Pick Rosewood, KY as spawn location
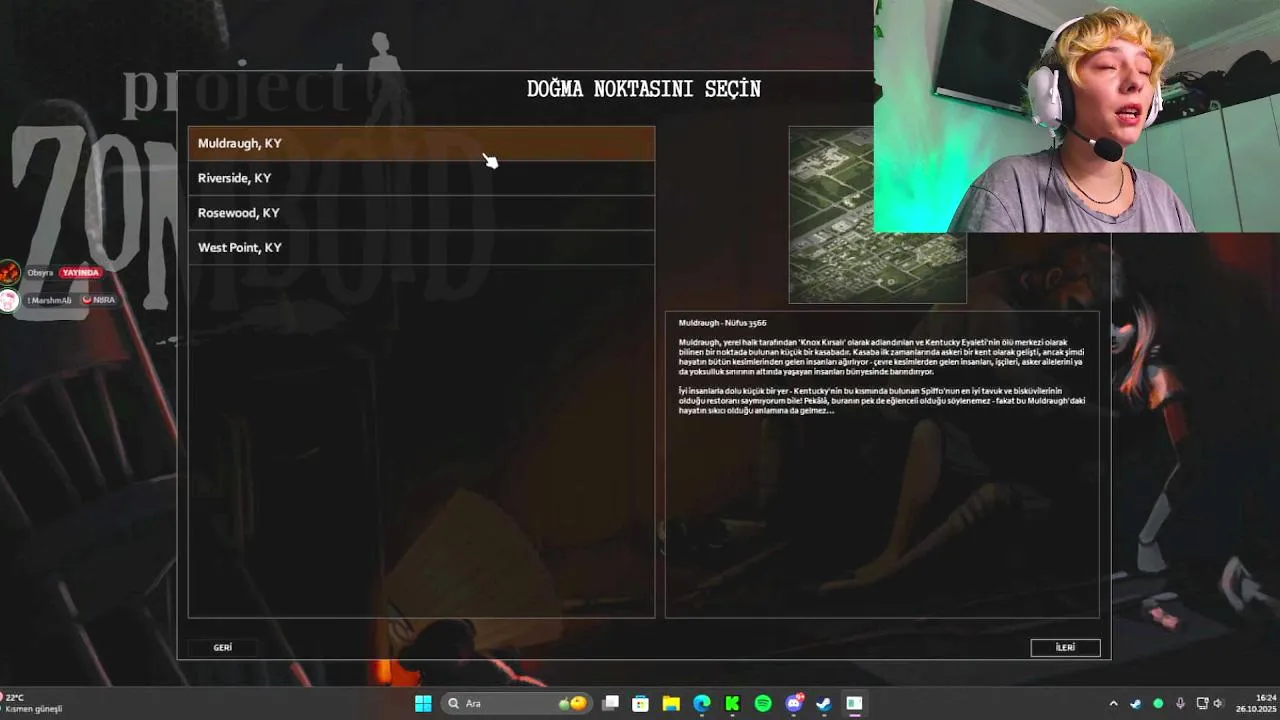The width and height of the screenshot is (1280, 720). (x=421, y=213)
